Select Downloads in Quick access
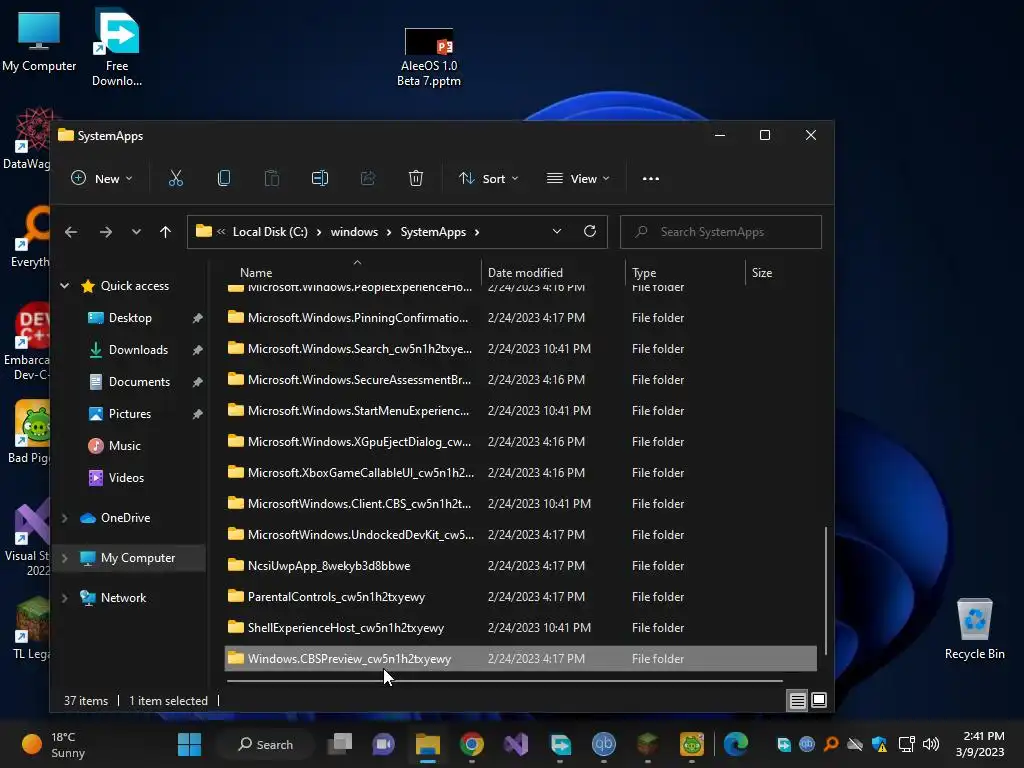The height and width of the screenshot is (768, 1024). click(x=138, y=350)
